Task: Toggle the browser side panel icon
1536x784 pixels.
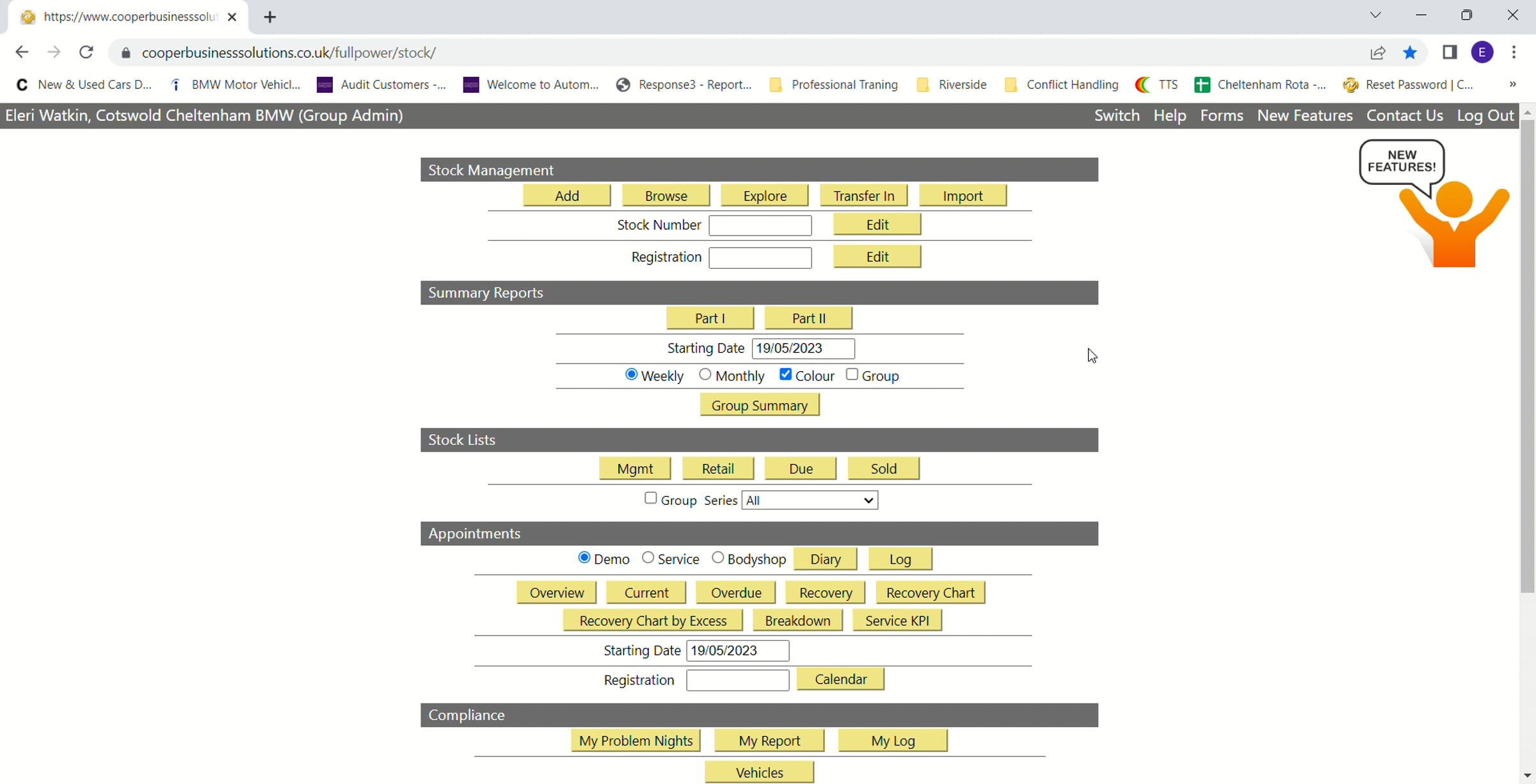Action: 1450,52
